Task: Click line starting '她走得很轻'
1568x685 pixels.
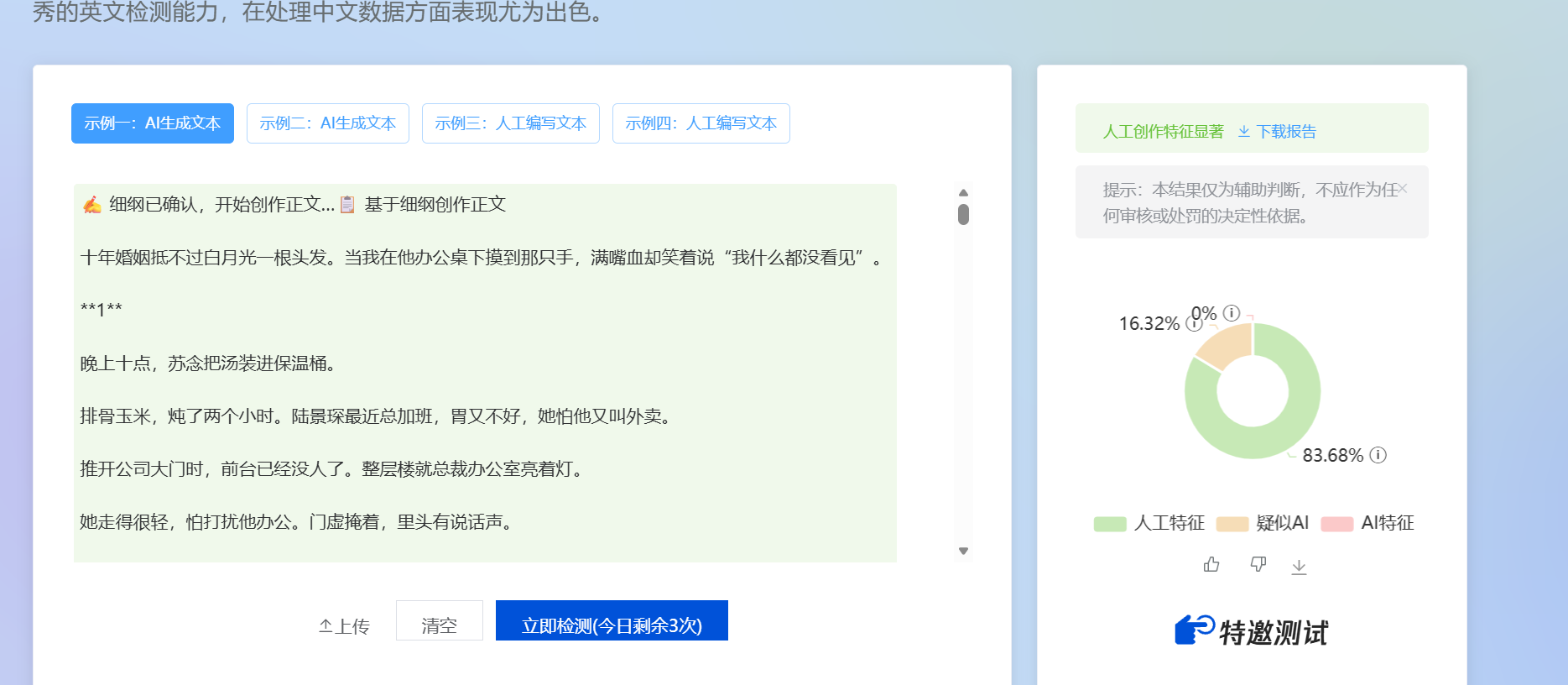Action: tap(299, 522)
